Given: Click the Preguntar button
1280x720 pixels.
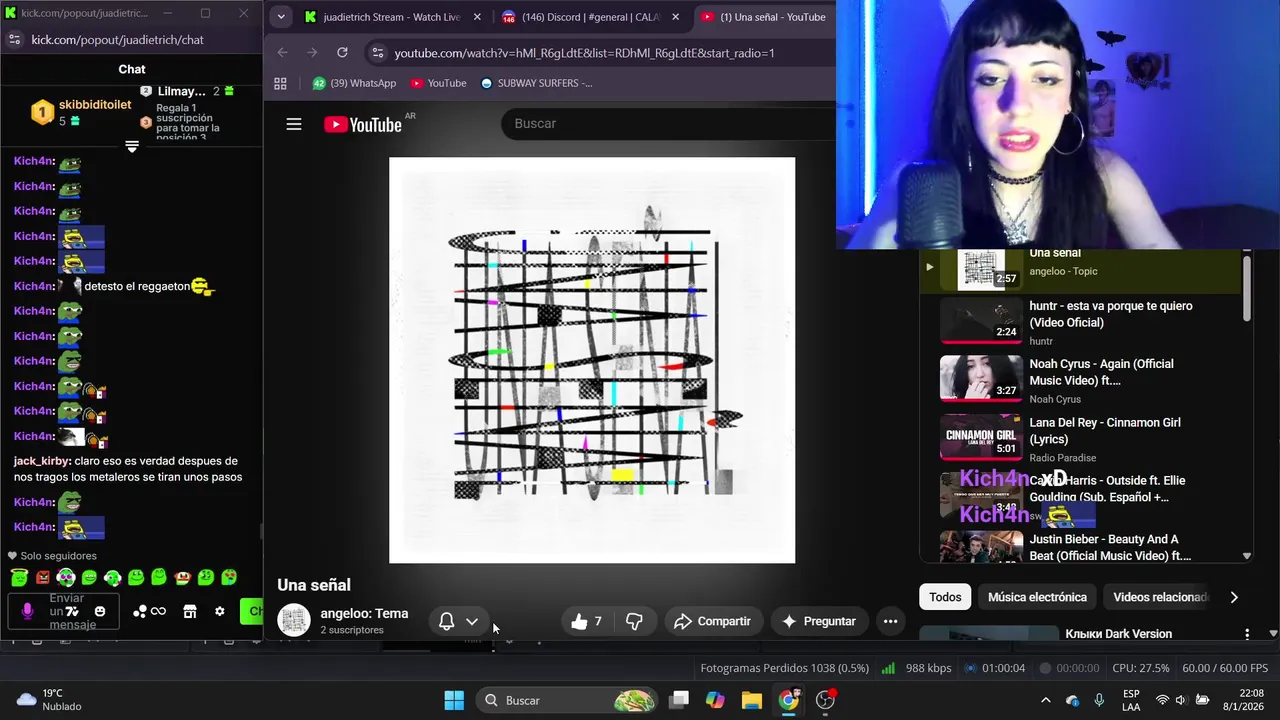Looking at the screenshot, I should [x=818, y=621].
